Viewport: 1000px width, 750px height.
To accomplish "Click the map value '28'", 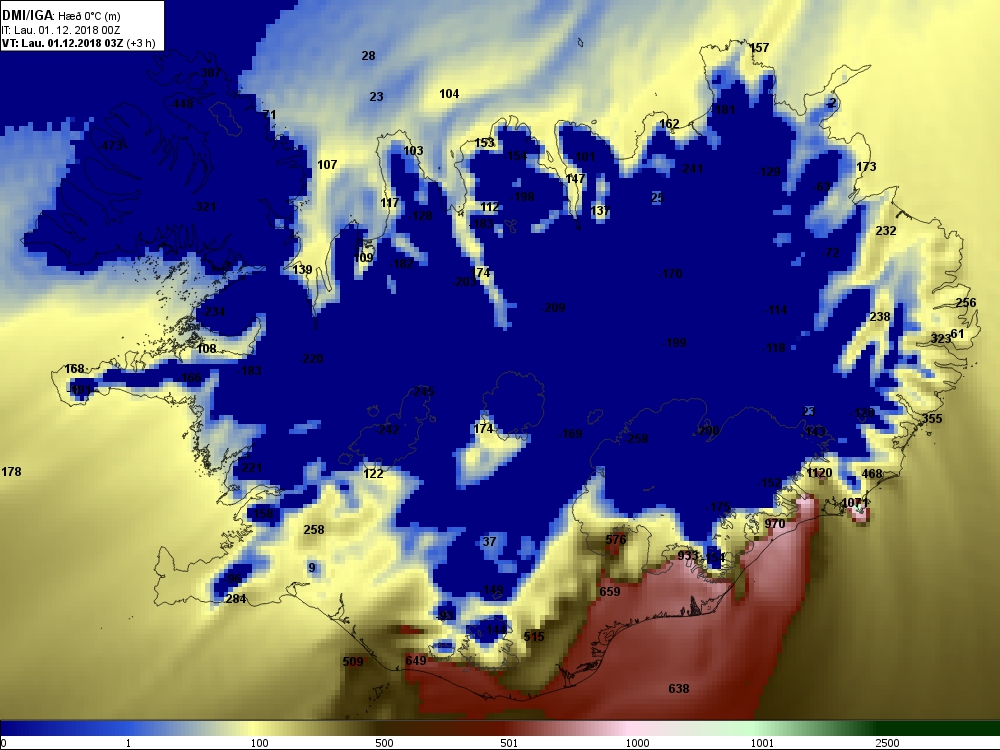I will click(x=369, y=55).
